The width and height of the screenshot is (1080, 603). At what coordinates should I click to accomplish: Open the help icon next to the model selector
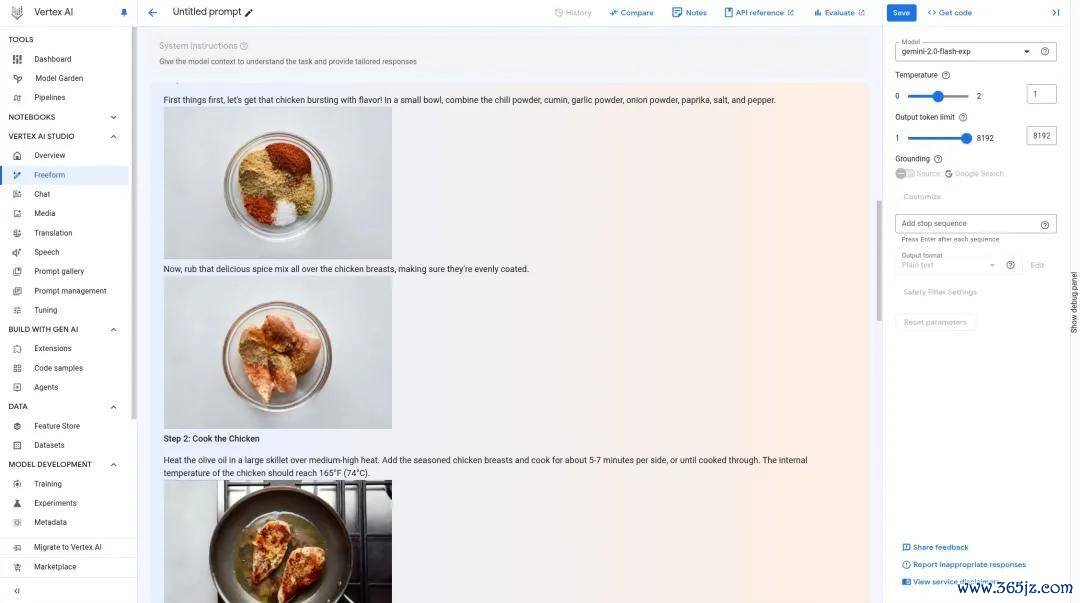click(1045, 52)
